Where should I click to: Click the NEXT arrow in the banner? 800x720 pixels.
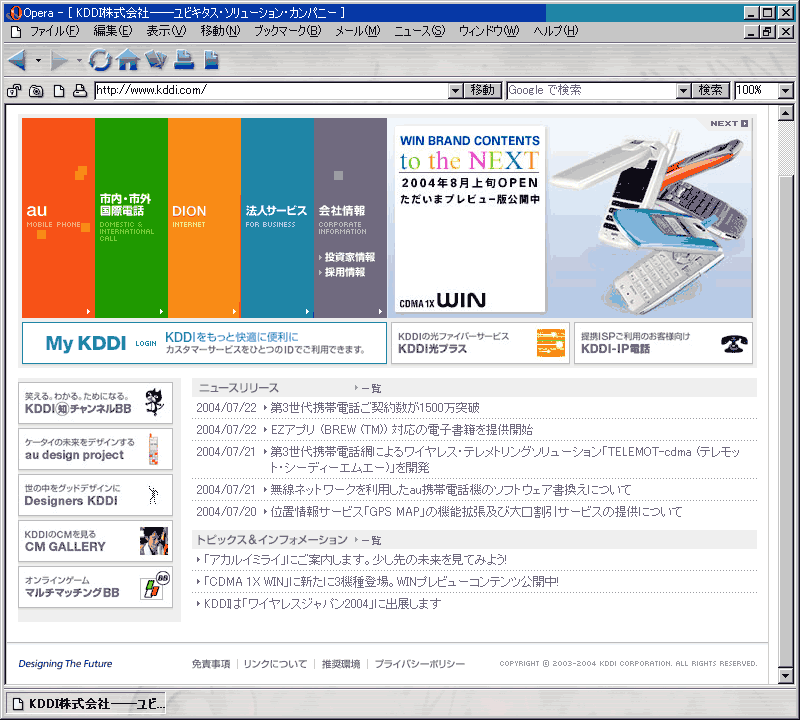tap(729, 123)
